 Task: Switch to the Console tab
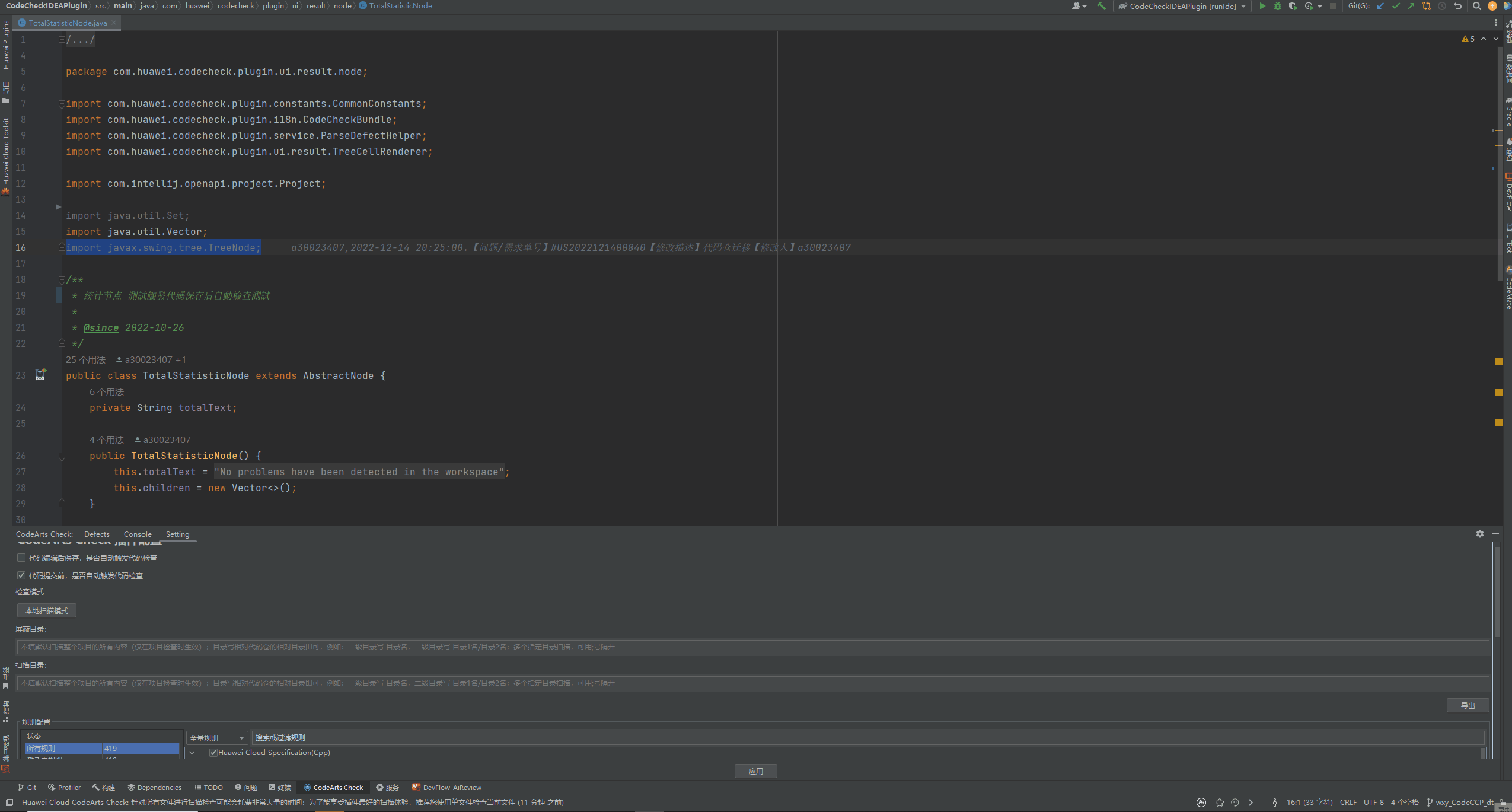click(138, 534)
